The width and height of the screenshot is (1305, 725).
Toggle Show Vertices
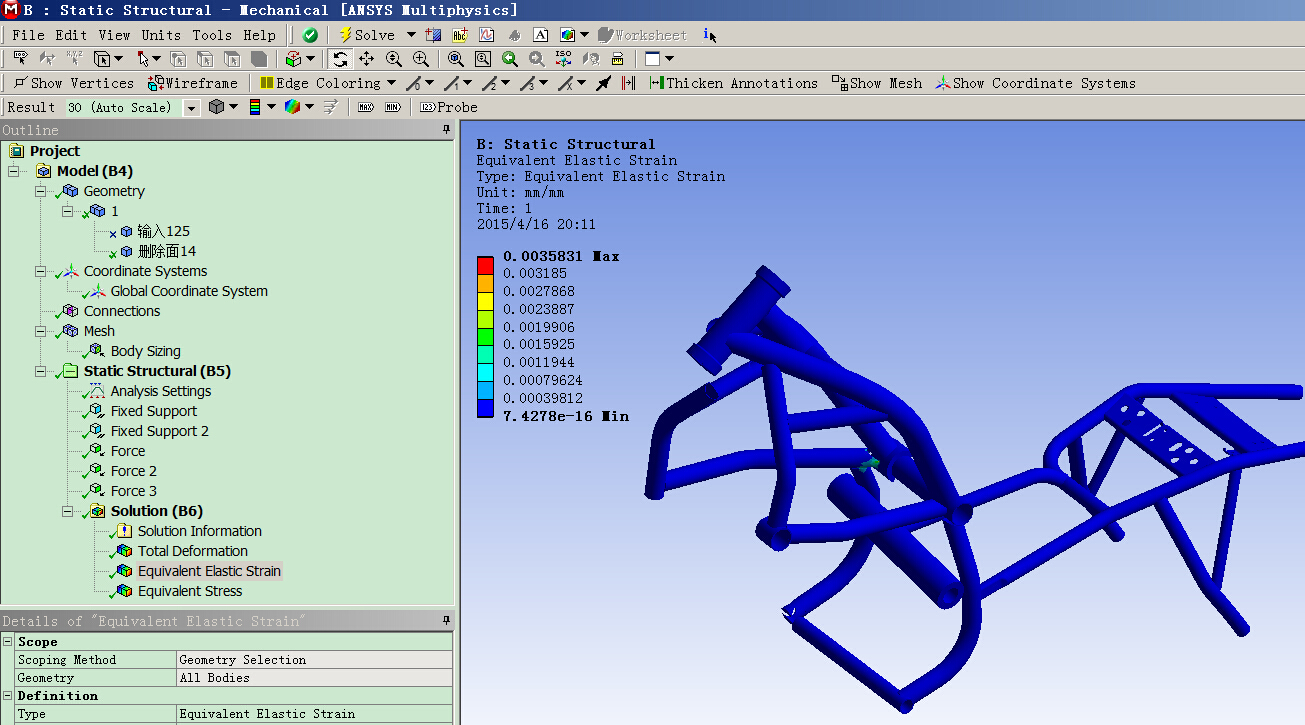click(74, 83)
